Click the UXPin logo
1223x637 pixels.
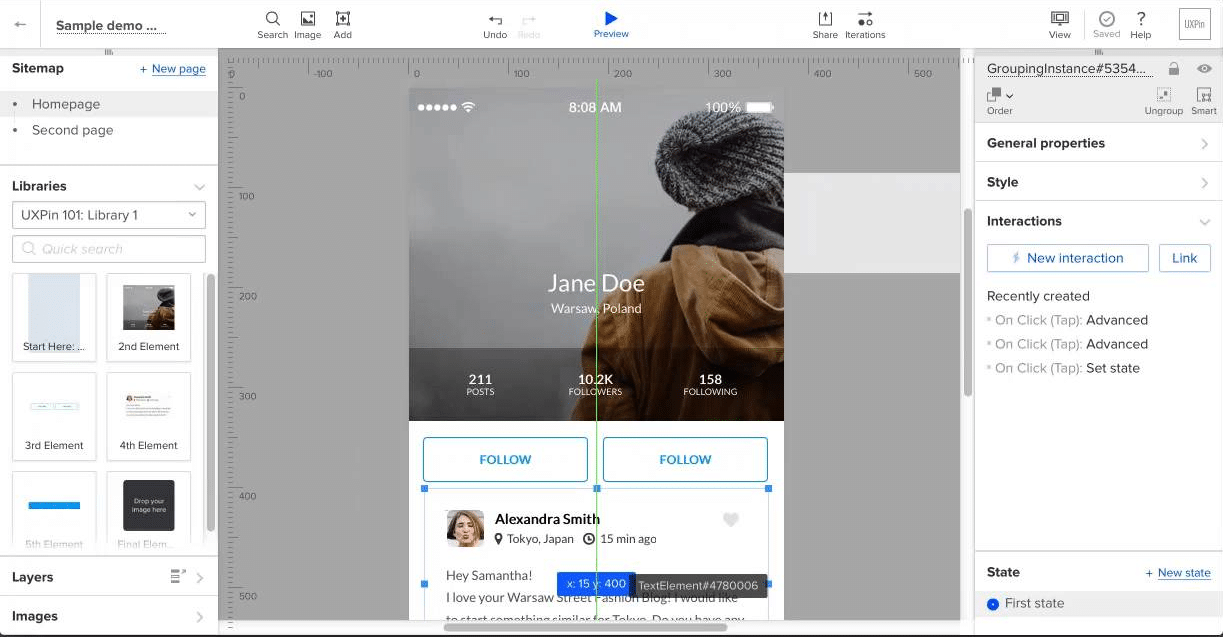1194,24
